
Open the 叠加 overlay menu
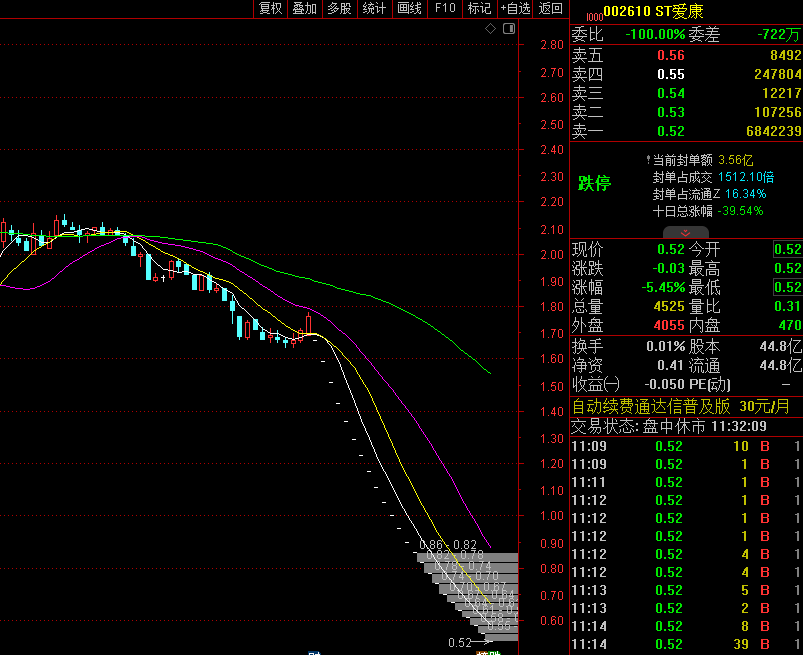click(305, 9)
